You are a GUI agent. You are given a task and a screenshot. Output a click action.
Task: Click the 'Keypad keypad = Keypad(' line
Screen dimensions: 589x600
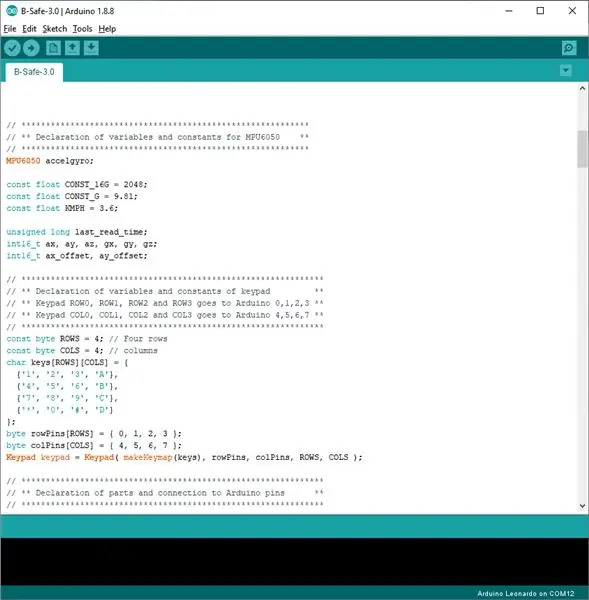click(184, 457)
